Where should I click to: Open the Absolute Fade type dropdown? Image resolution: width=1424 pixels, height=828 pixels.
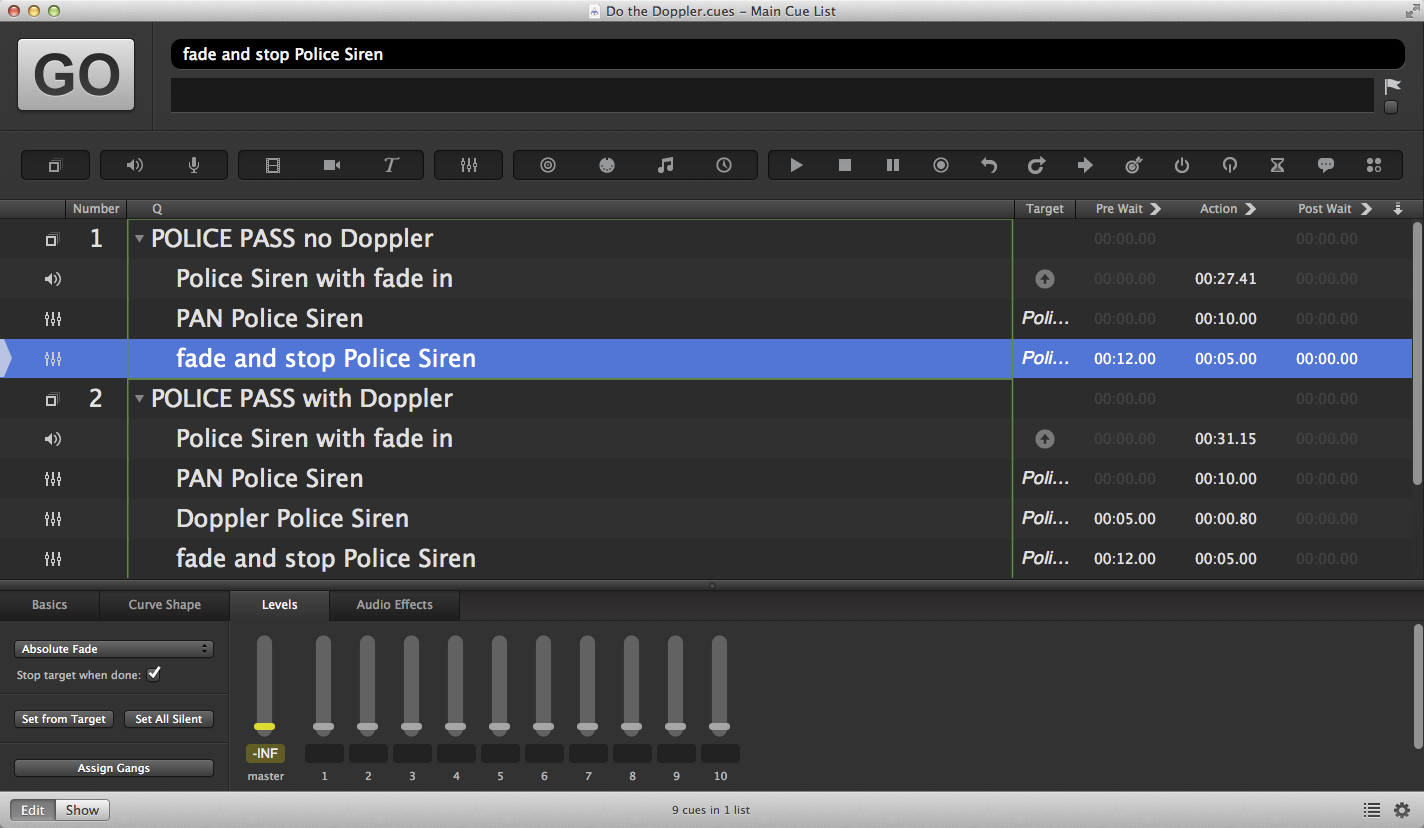(114, 649)
